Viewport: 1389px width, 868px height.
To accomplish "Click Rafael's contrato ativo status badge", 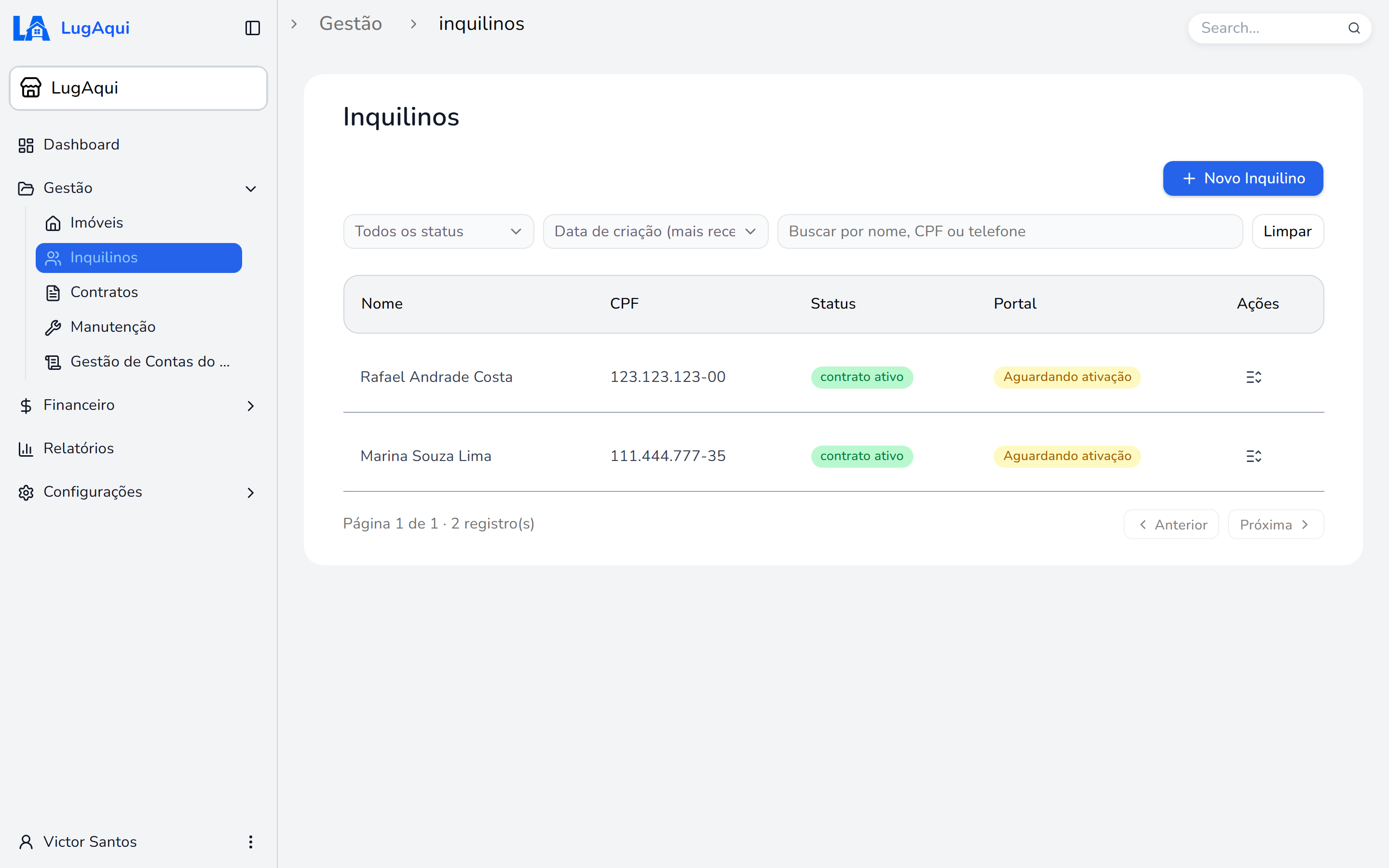I will click(861, 377).
